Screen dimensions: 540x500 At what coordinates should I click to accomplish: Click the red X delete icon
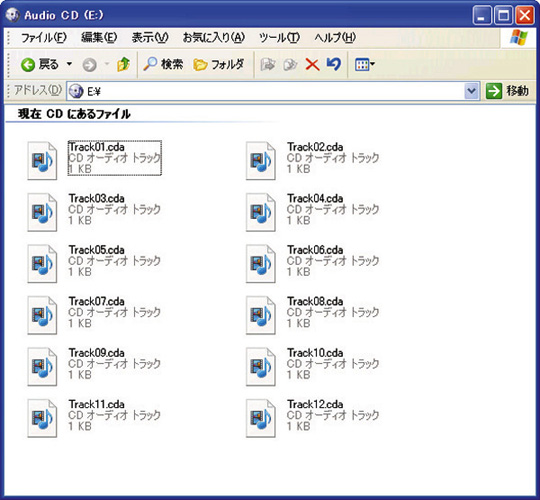pyautogui.click(x=312, y=65)
